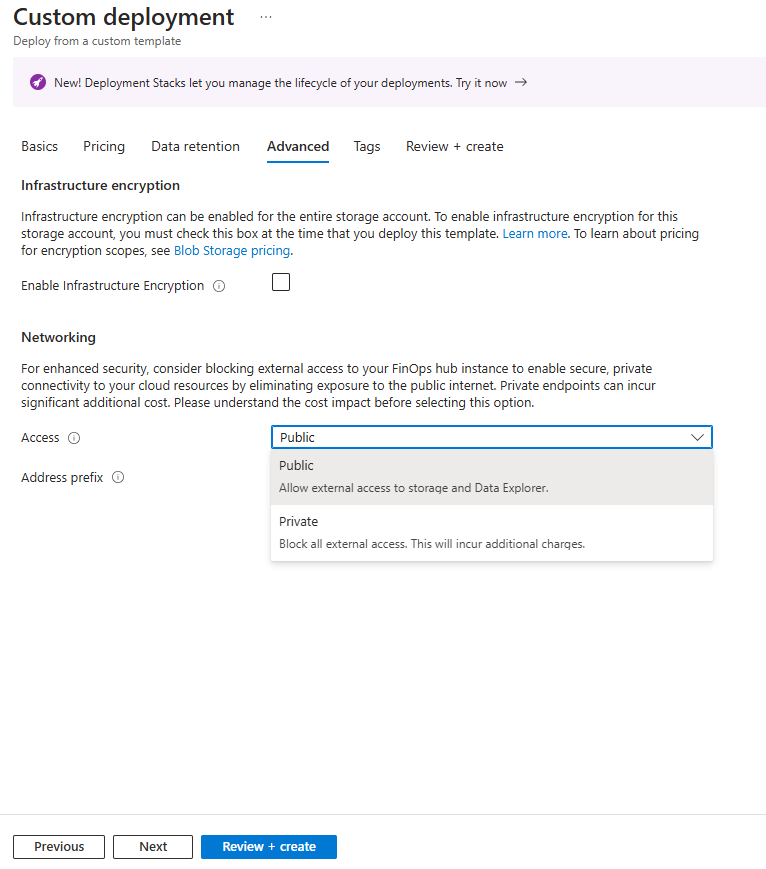Click the info icon beside Enable Infrastructure Encryption
The image size is (766, 869).
[x=219, y=286]
